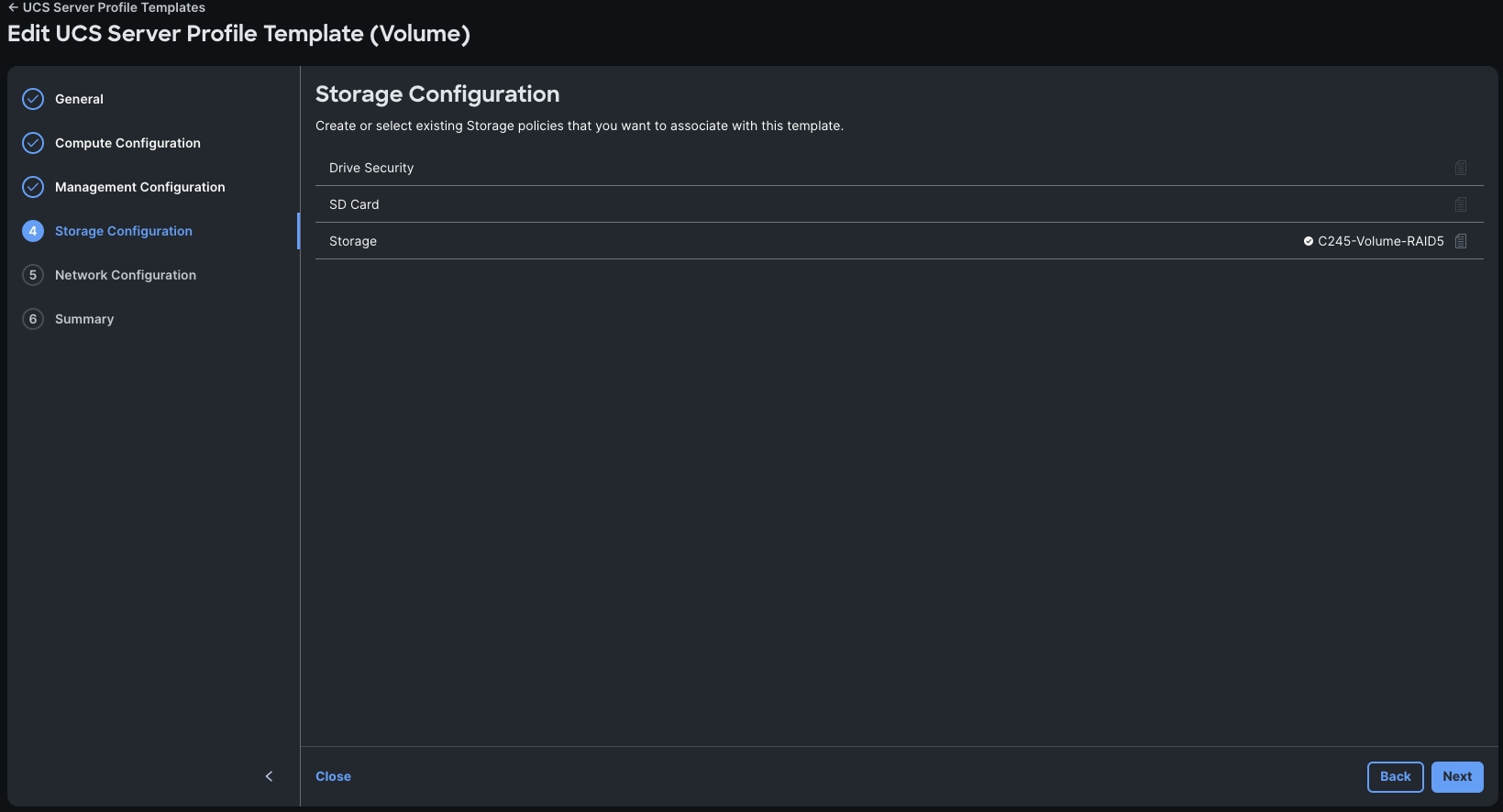
Task: Click the C245-Volume-RAID5 storage policy
Action: 1380,241
